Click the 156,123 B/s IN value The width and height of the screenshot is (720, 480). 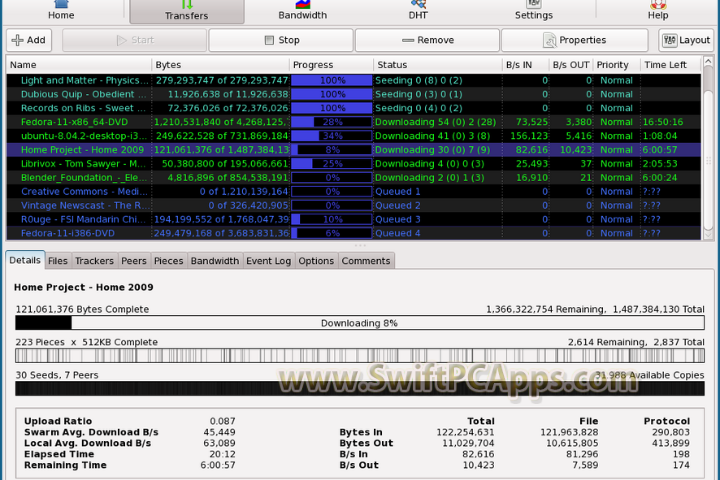529,136
